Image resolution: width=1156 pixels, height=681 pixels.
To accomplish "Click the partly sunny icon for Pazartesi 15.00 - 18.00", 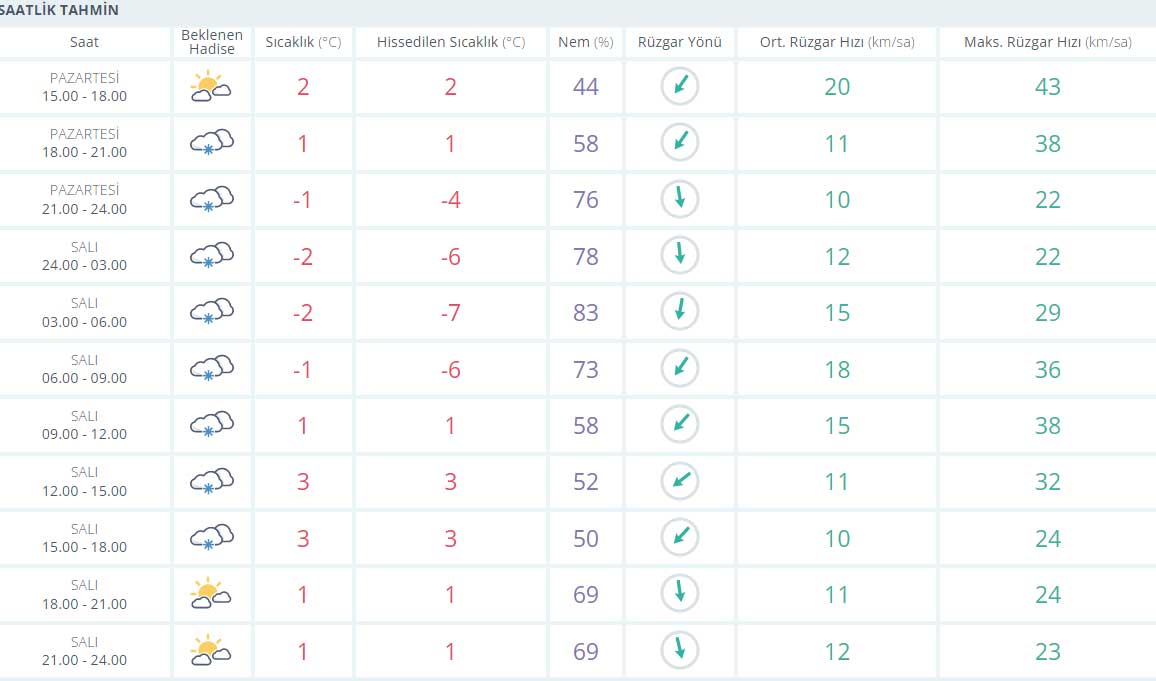I will click(x=211, y=87).
